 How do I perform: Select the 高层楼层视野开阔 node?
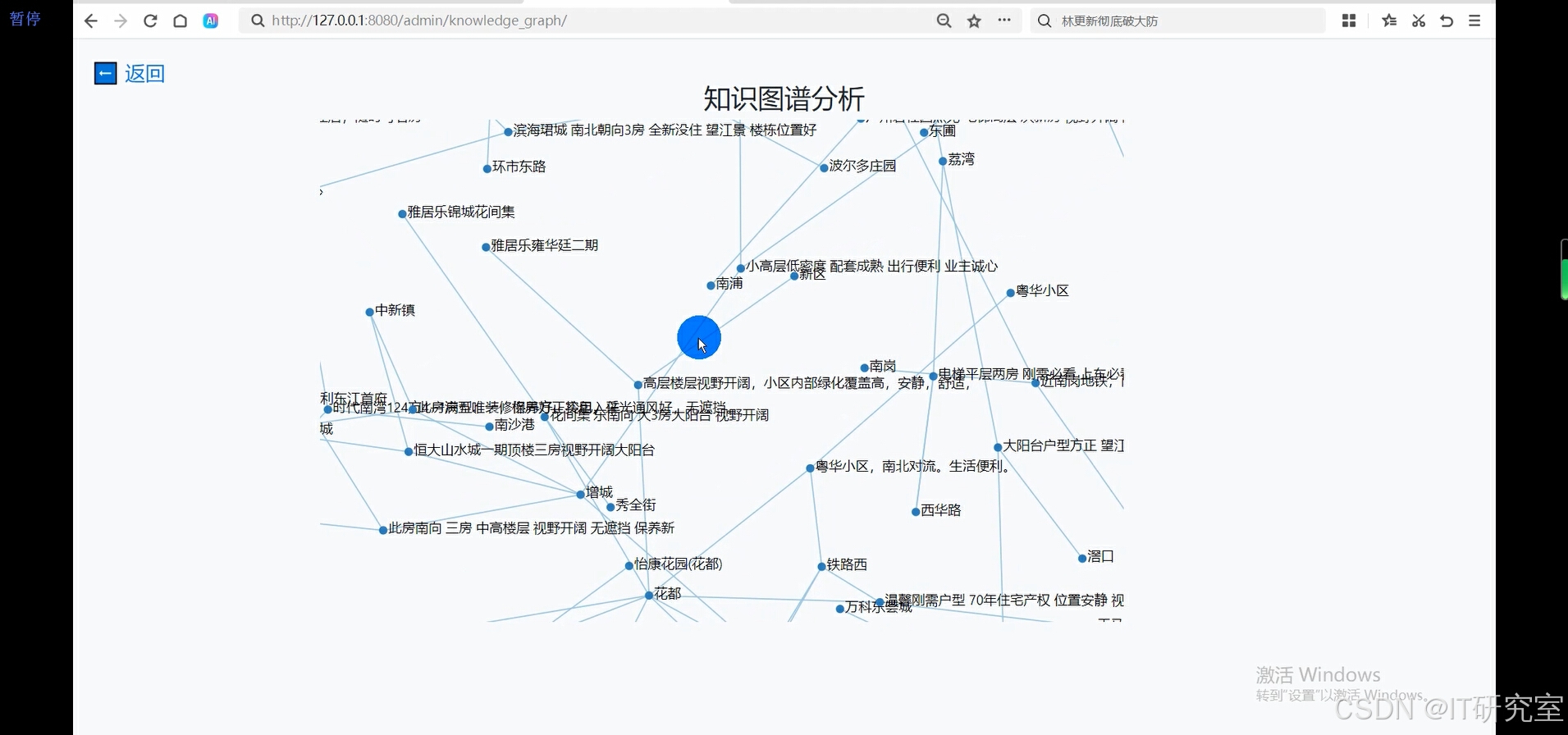point(638,385)
